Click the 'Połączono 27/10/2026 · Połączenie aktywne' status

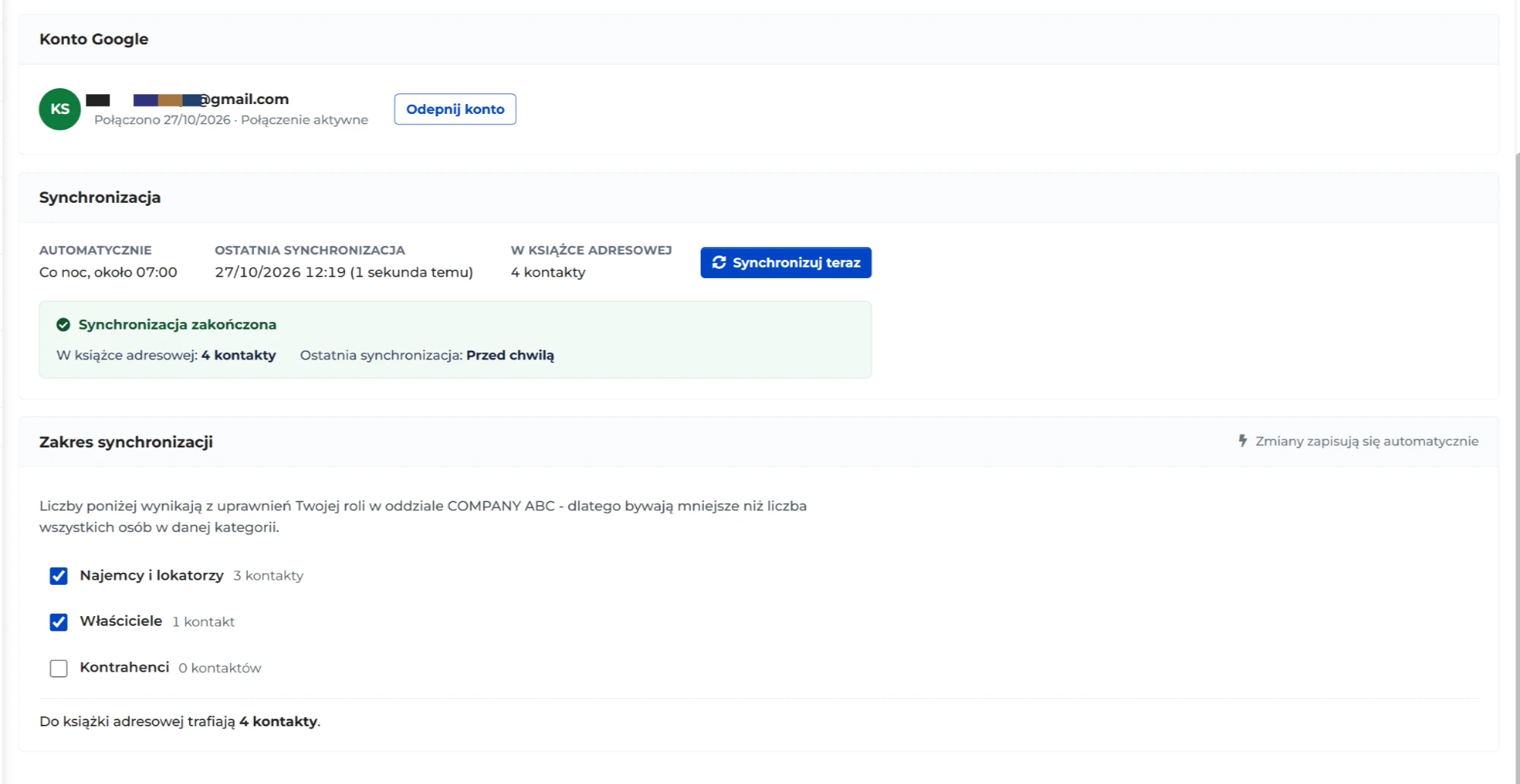pos(231,120)
